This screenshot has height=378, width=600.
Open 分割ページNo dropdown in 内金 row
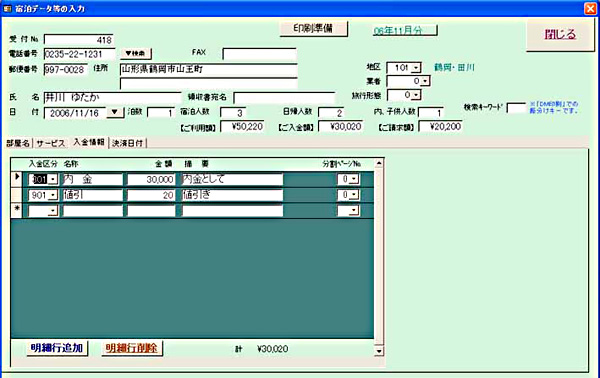[354, 179]
